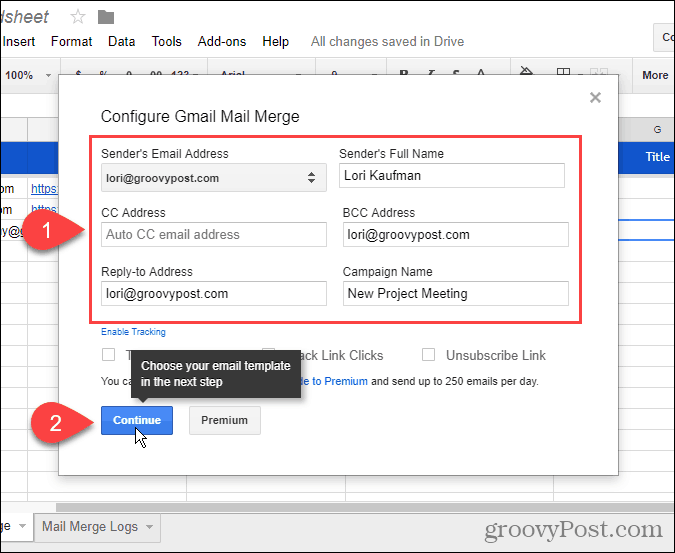Click the CC Address input field

[x=214, y=235]
